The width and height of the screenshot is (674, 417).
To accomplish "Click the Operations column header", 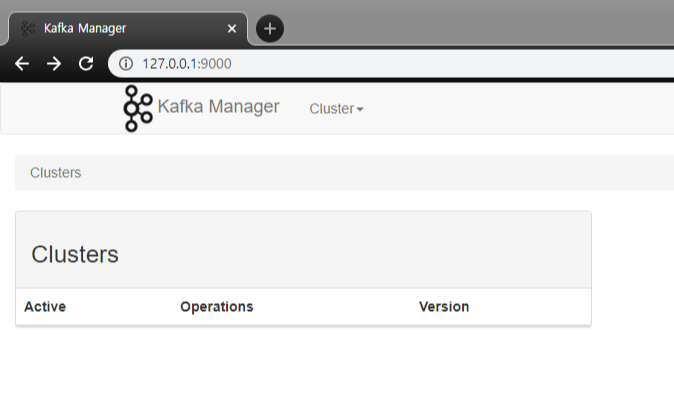I will tap(217, 307).
